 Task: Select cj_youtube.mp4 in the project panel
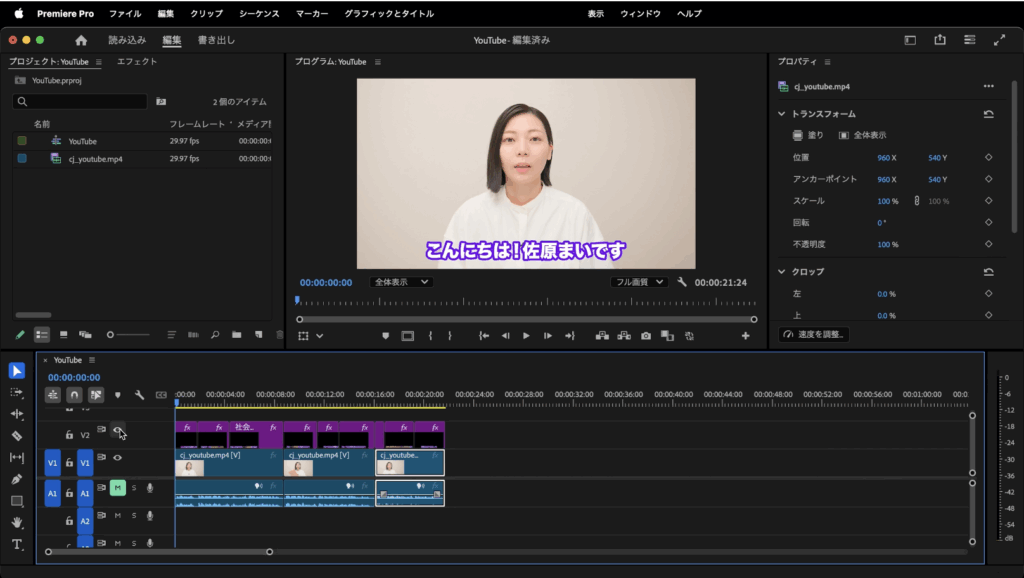[95, 158]
